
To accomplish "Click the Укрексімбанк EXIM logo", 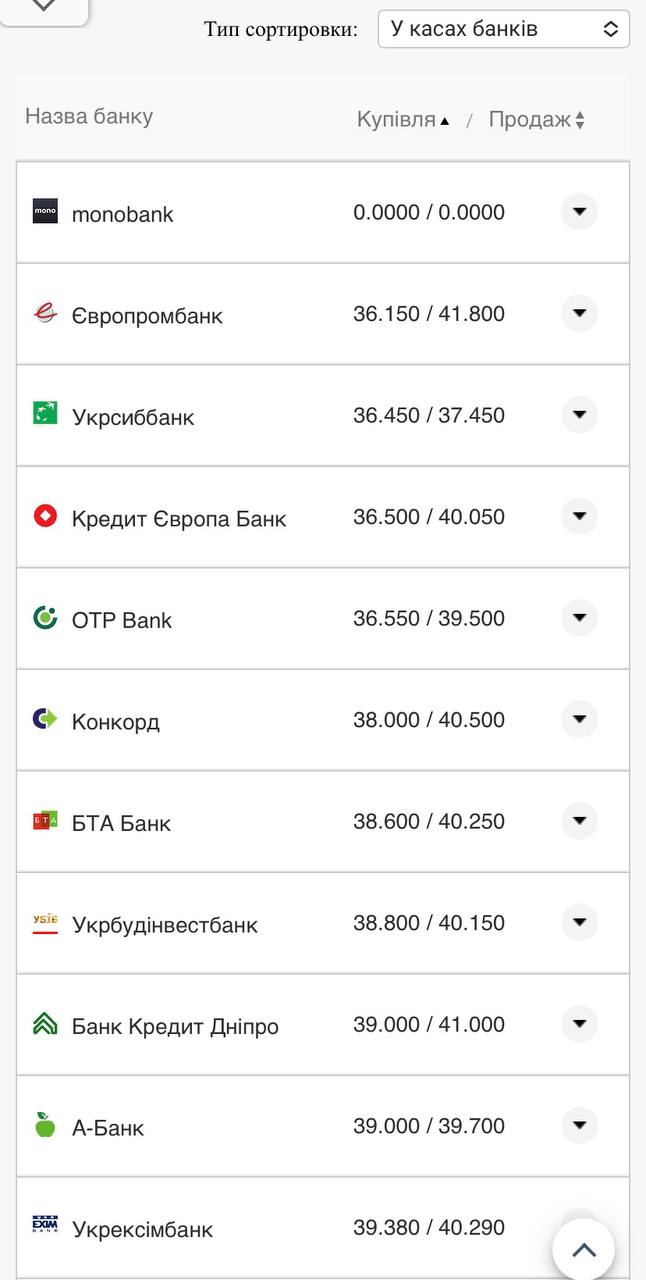I will (x=44, y=1227).
